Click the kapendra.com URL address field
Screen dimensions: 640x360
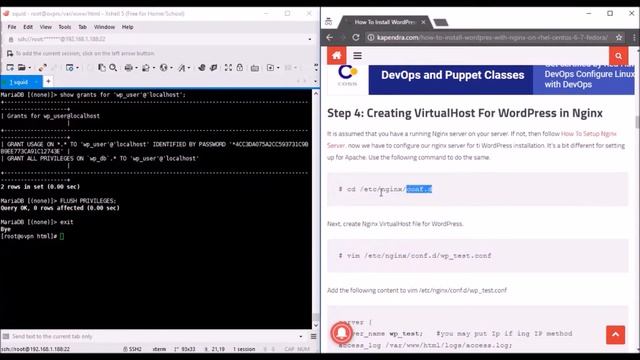pos(492,38)
